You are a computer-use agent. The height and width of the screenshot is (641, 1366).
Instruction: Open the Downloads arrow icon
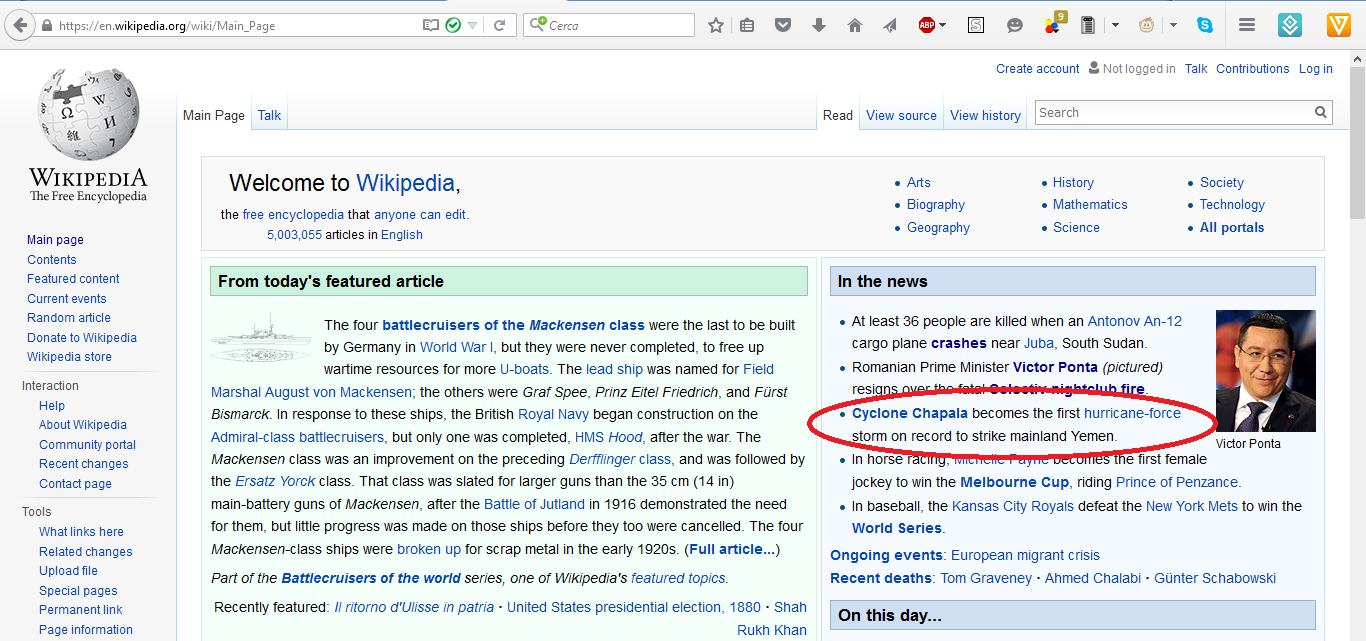coord(819,25)
